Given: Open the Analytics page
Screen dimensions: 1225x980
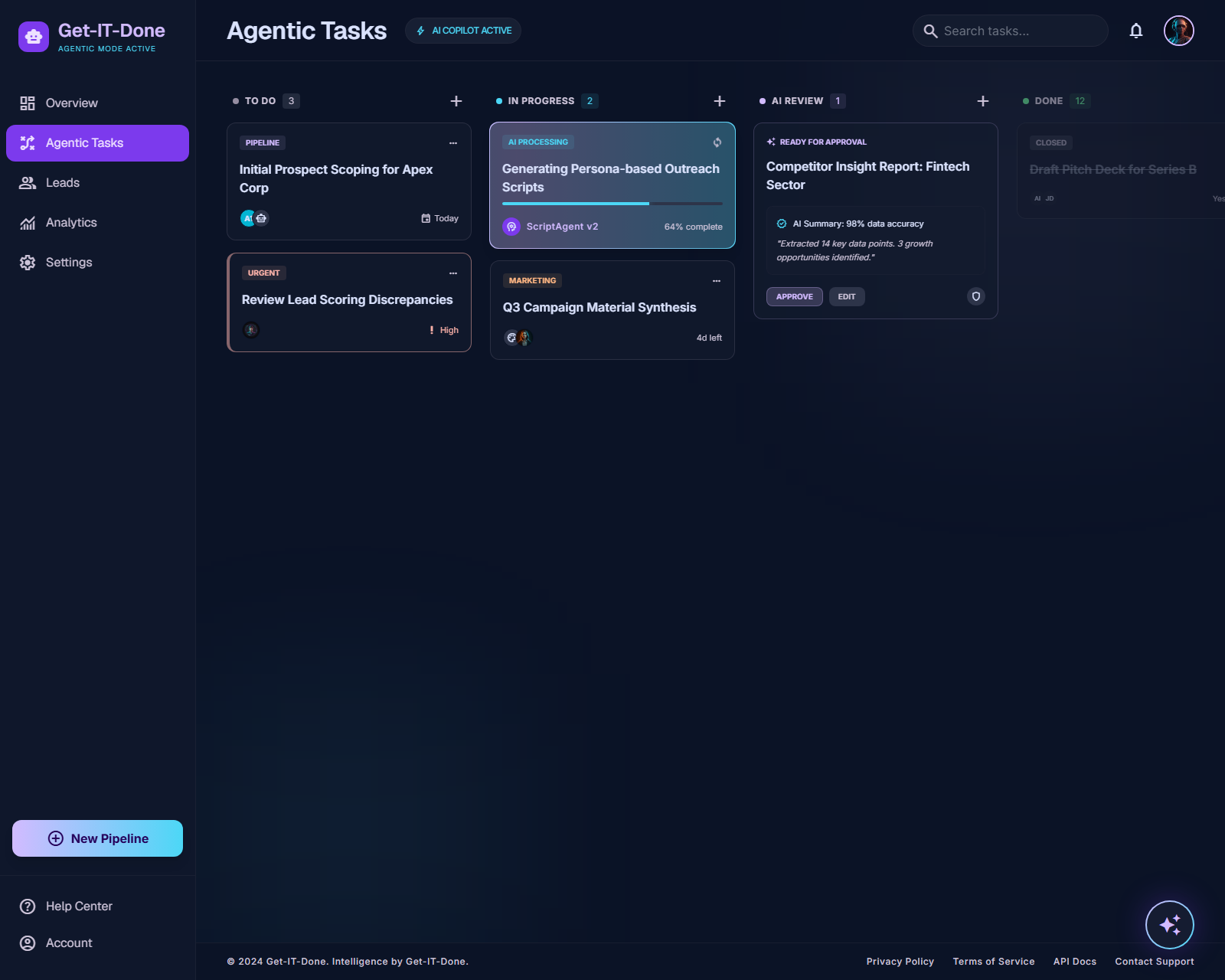Looking at the screenshot, I should [x=97, y=223].
